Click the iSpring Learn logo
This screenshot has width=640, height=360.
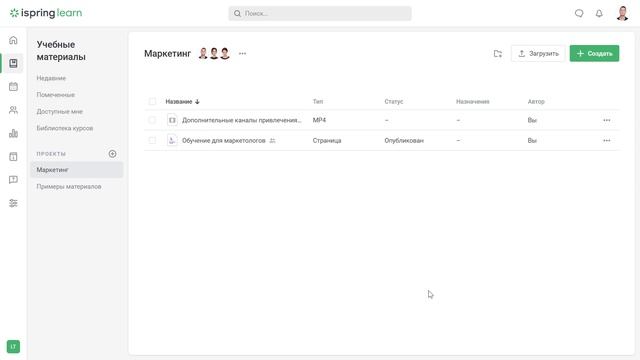[x=46, y=13]
